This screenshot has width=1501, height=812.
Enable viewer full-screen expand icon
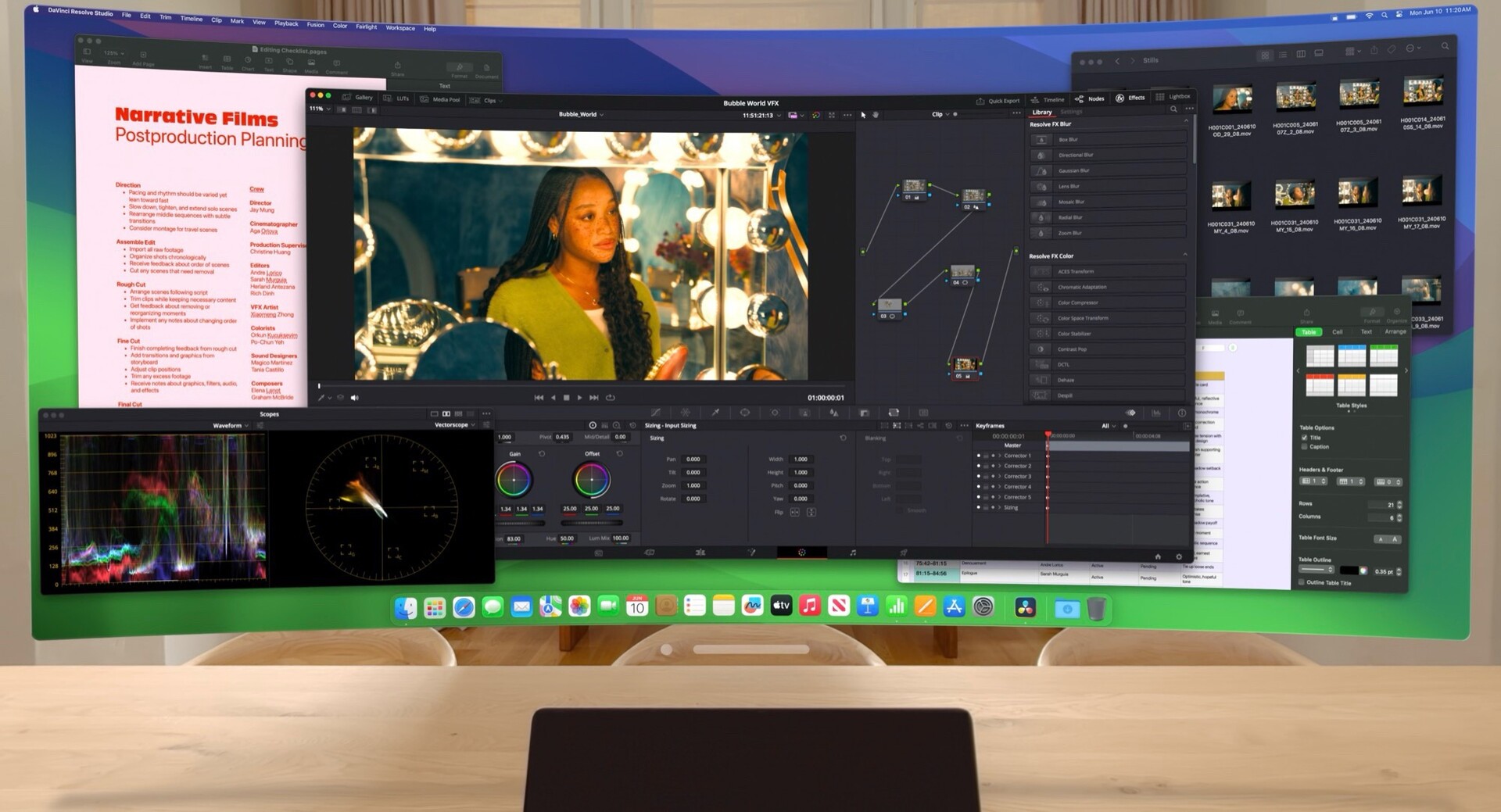(x=832, y=115)
